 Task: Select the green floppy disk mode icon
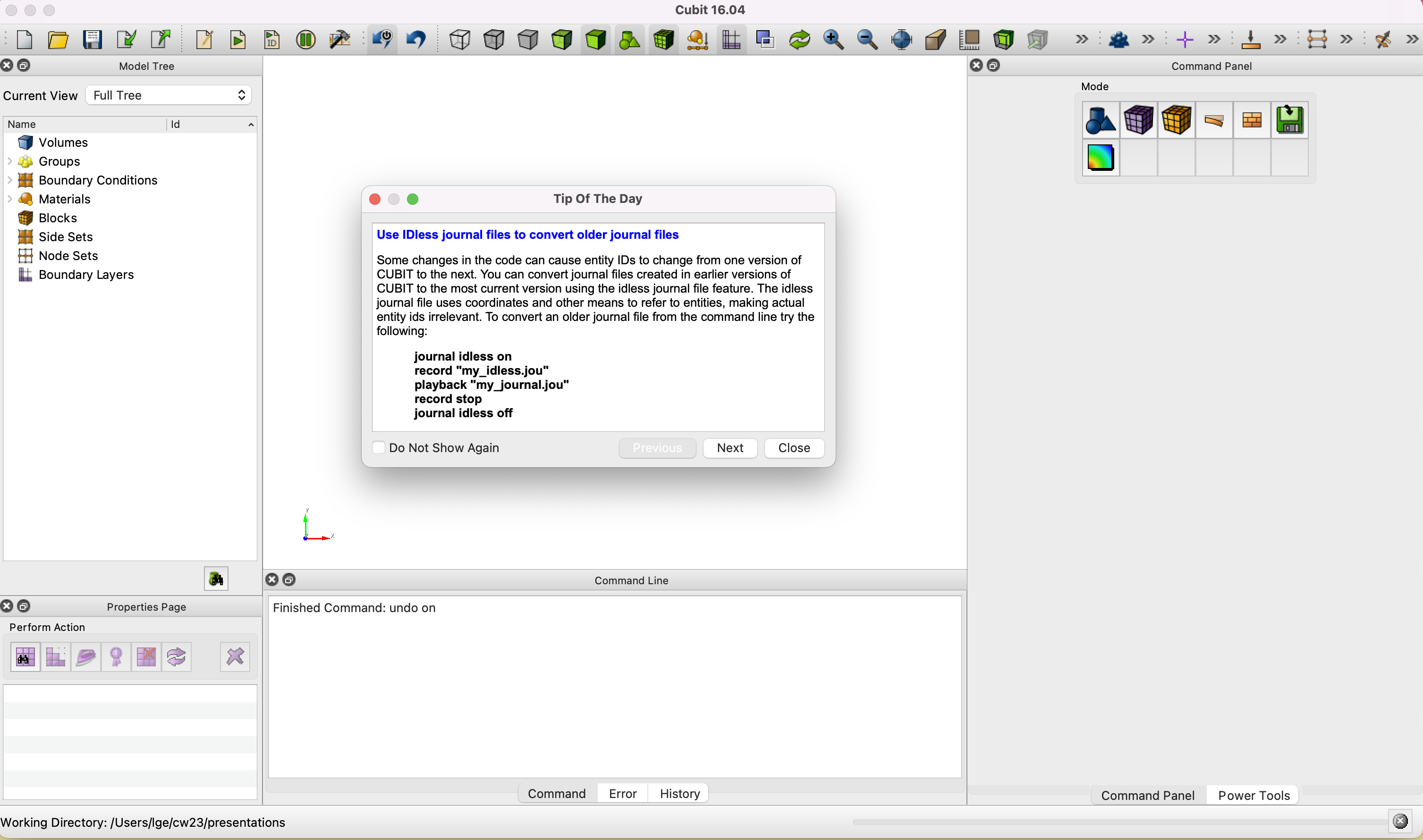tap(1290, 119)
